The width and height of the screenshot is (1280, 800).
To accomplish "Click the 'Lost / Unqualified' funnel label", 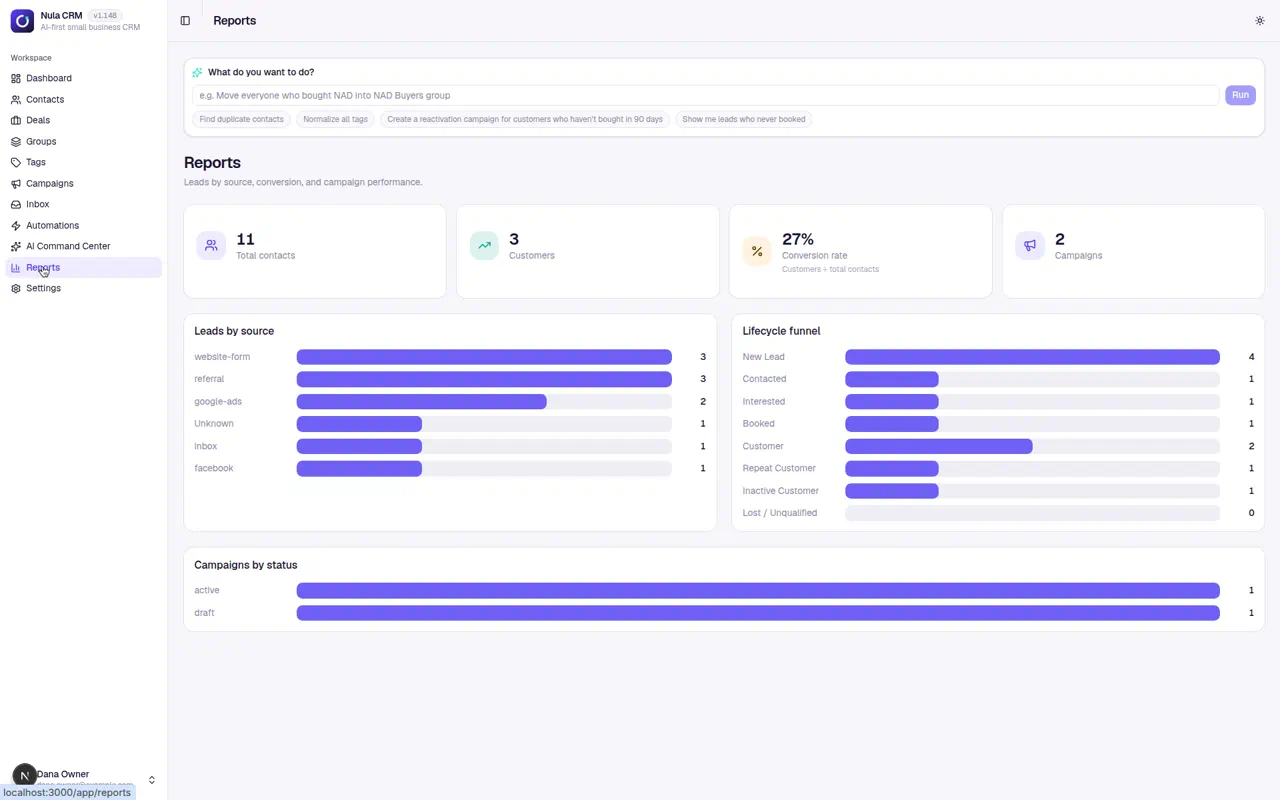I will point(780,513).
